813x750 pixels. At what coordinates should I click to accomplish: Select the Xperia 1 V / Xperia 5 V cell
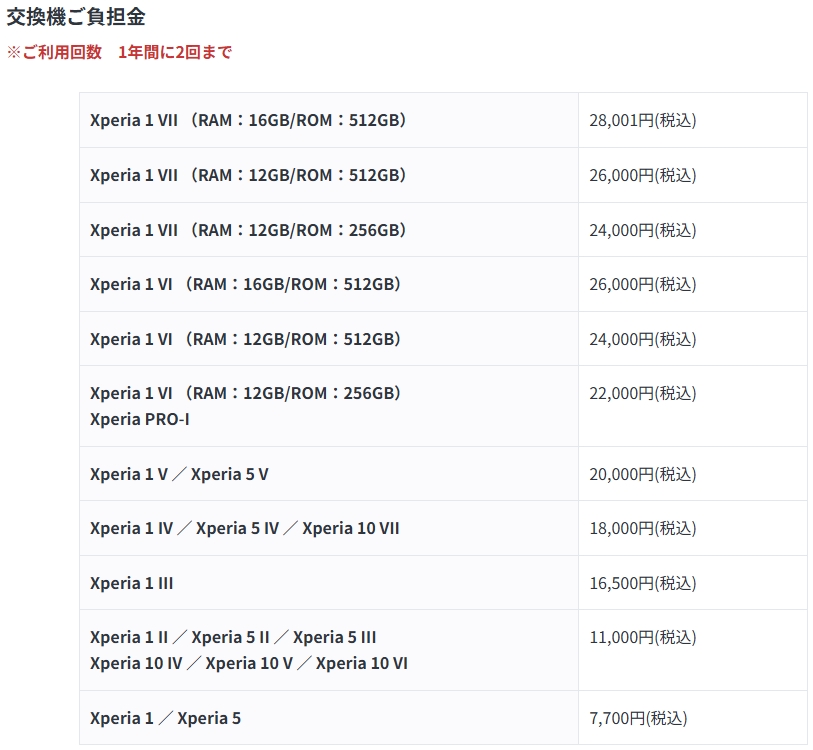179,474
